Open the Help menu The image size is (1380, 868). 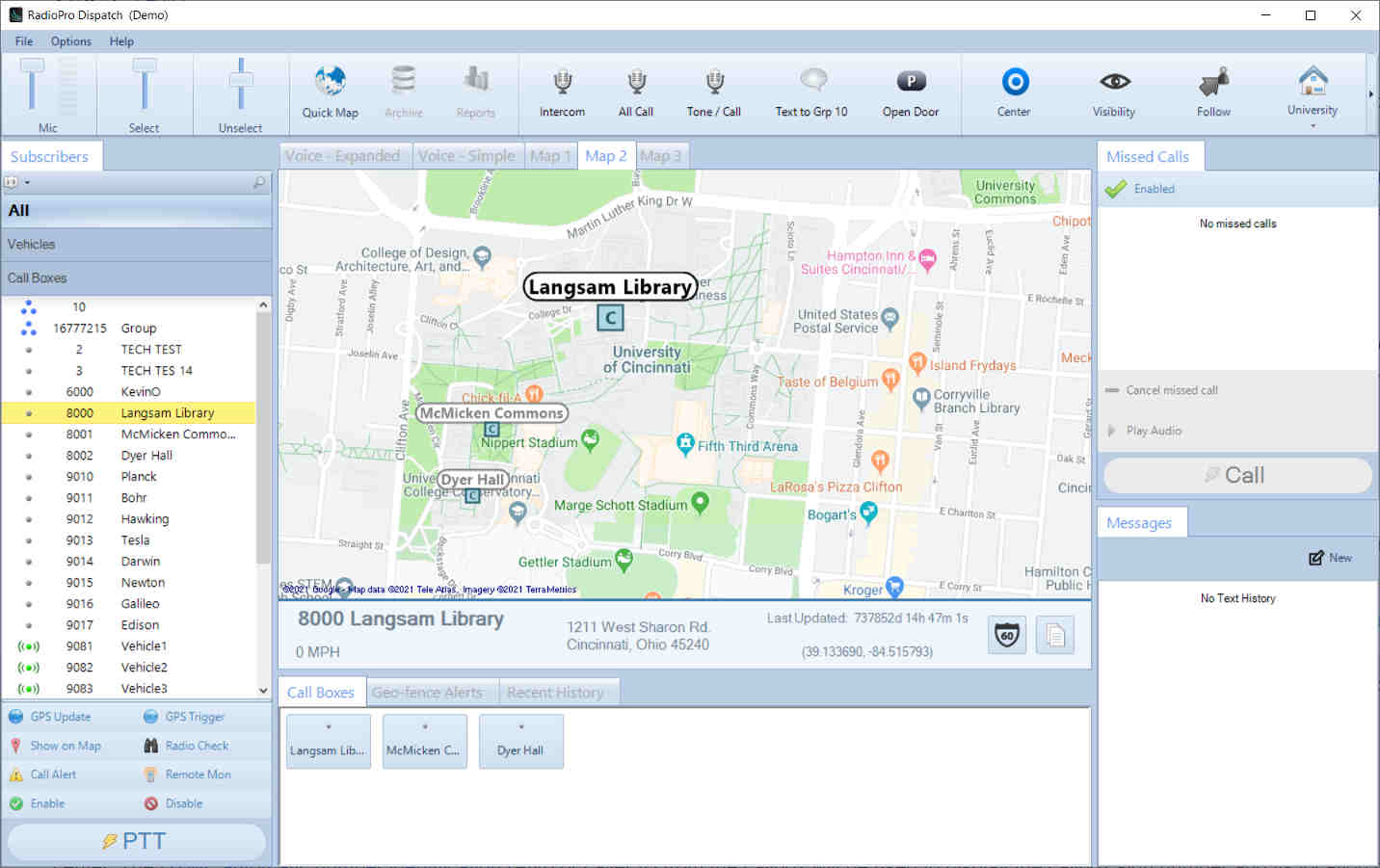click(121, 41)
